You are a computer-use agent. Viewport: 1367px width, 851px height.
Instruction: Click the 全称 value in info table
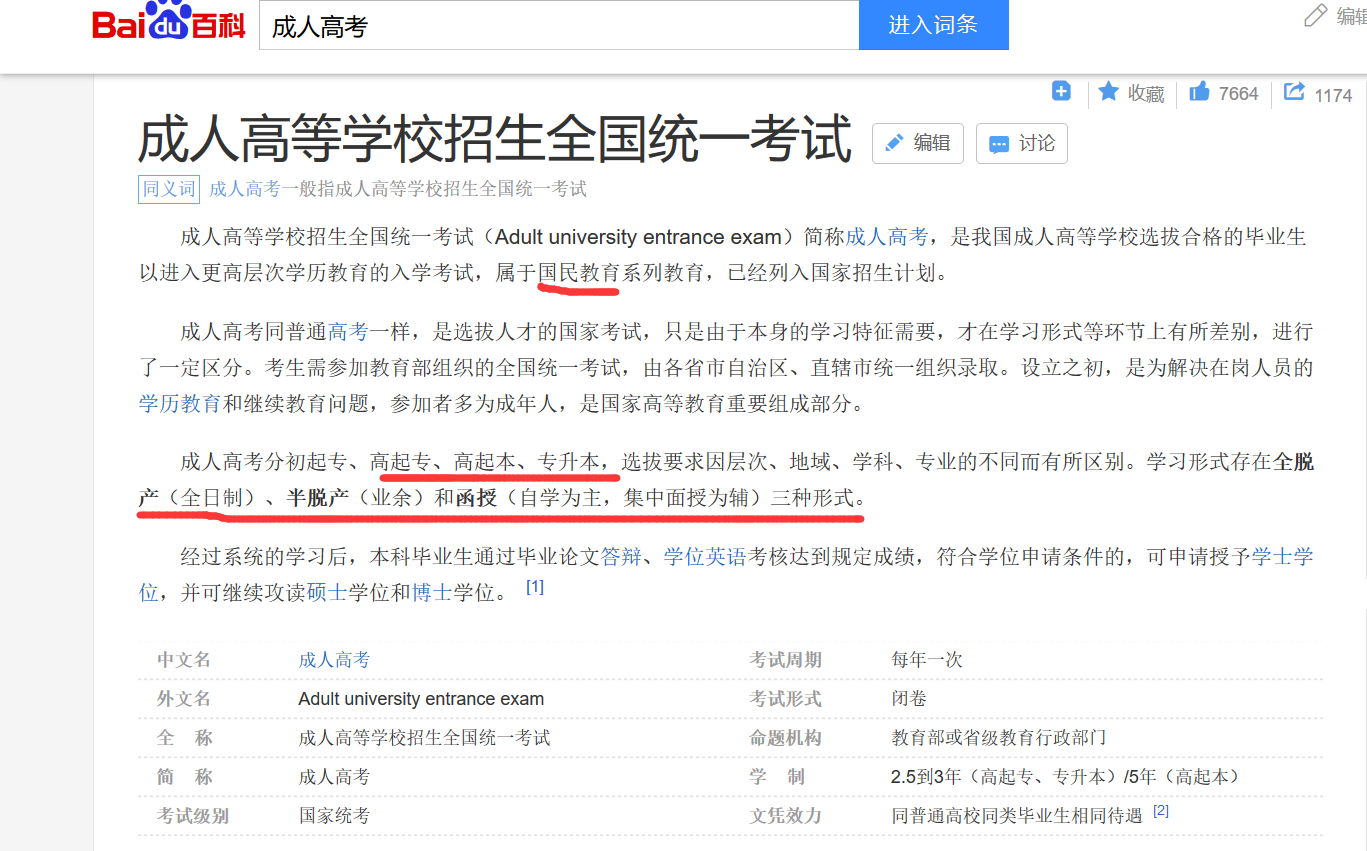(424, 738)
